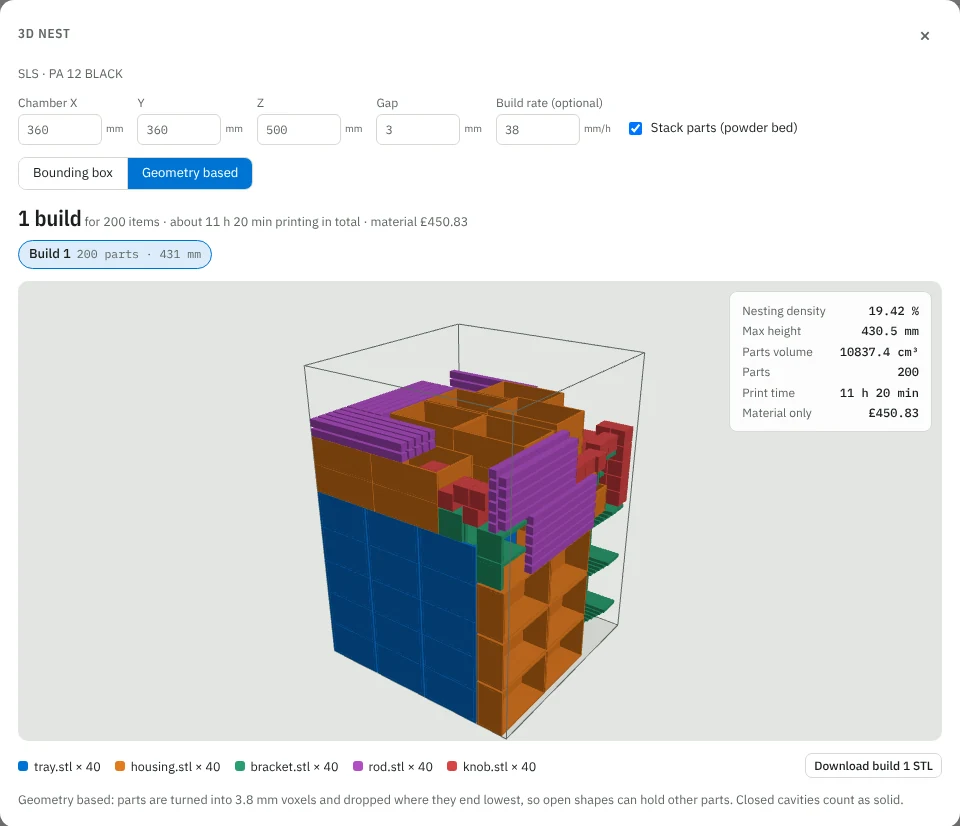The width and height of the screenshot is (960, 826).
Task: Click the Chamber X input field
Action: (60, 130)
